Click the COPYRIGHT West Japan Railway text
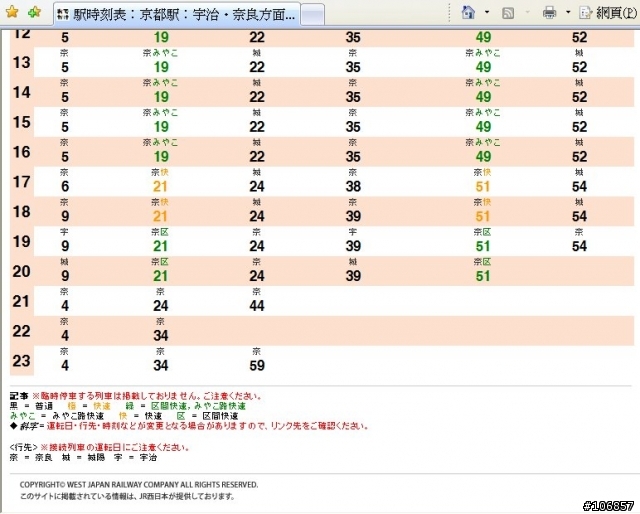 tap(139, 485)
